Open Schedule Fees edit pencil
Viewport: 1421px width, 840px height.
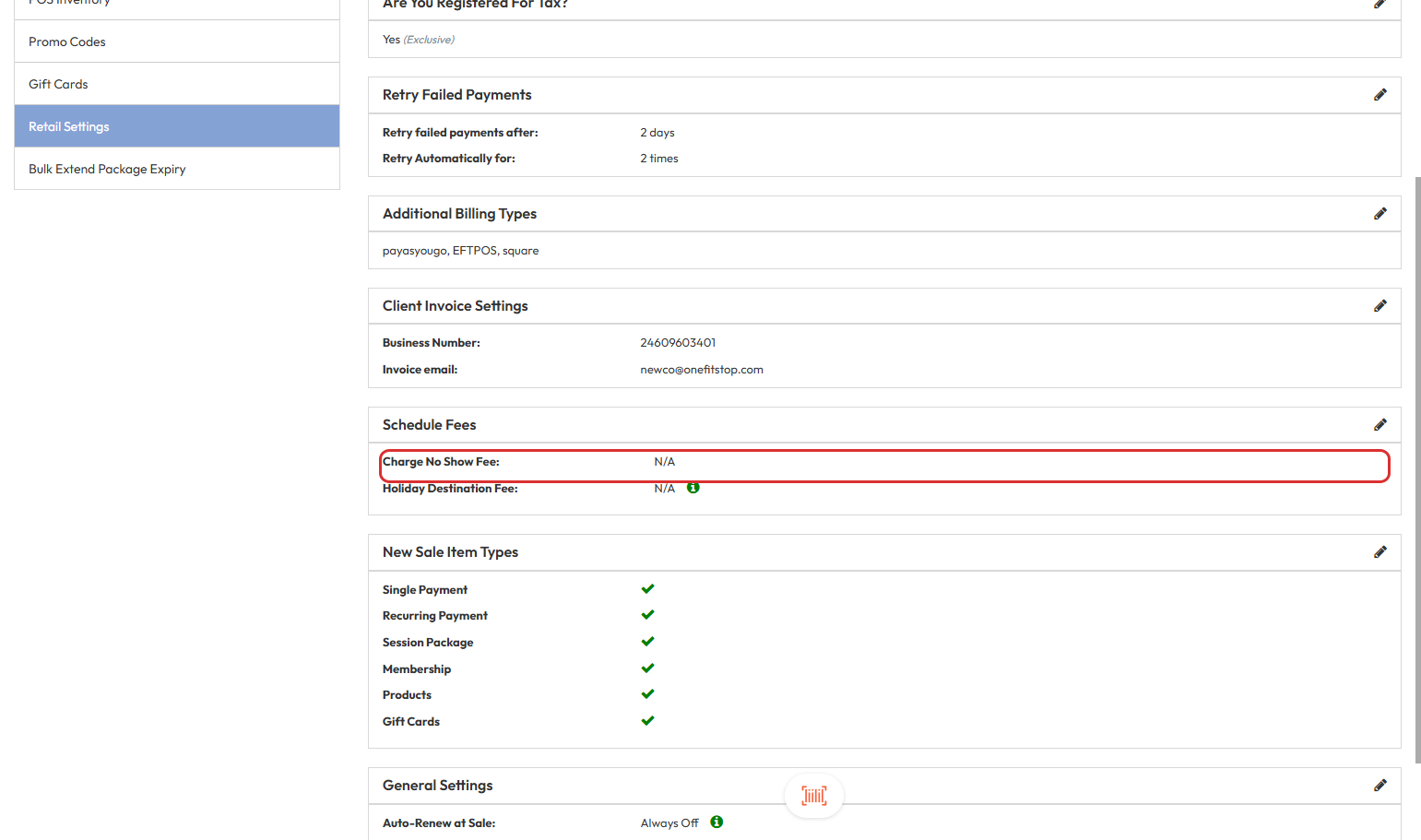coord(1380,425)
